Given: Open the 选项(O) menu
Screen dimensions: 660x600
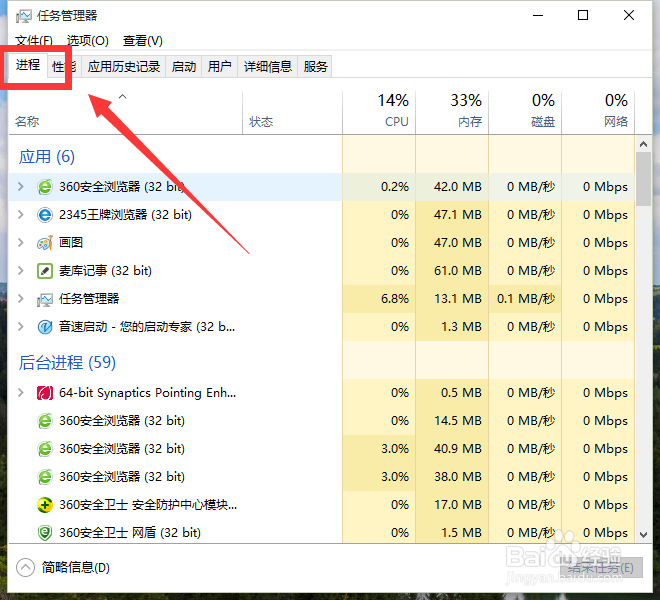Looking at the screenshot, I should coord(88,41).
